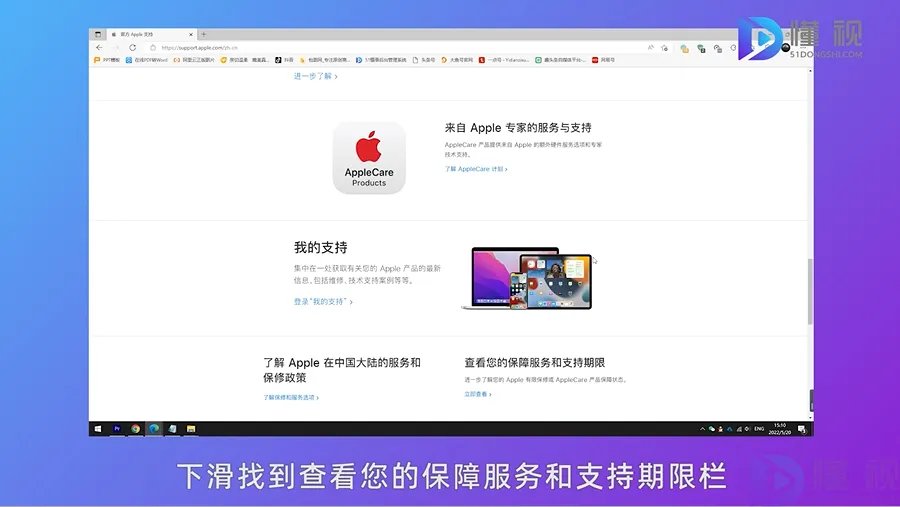Add this page to favorites star icon
900x507 pixels.
(665, 48)
